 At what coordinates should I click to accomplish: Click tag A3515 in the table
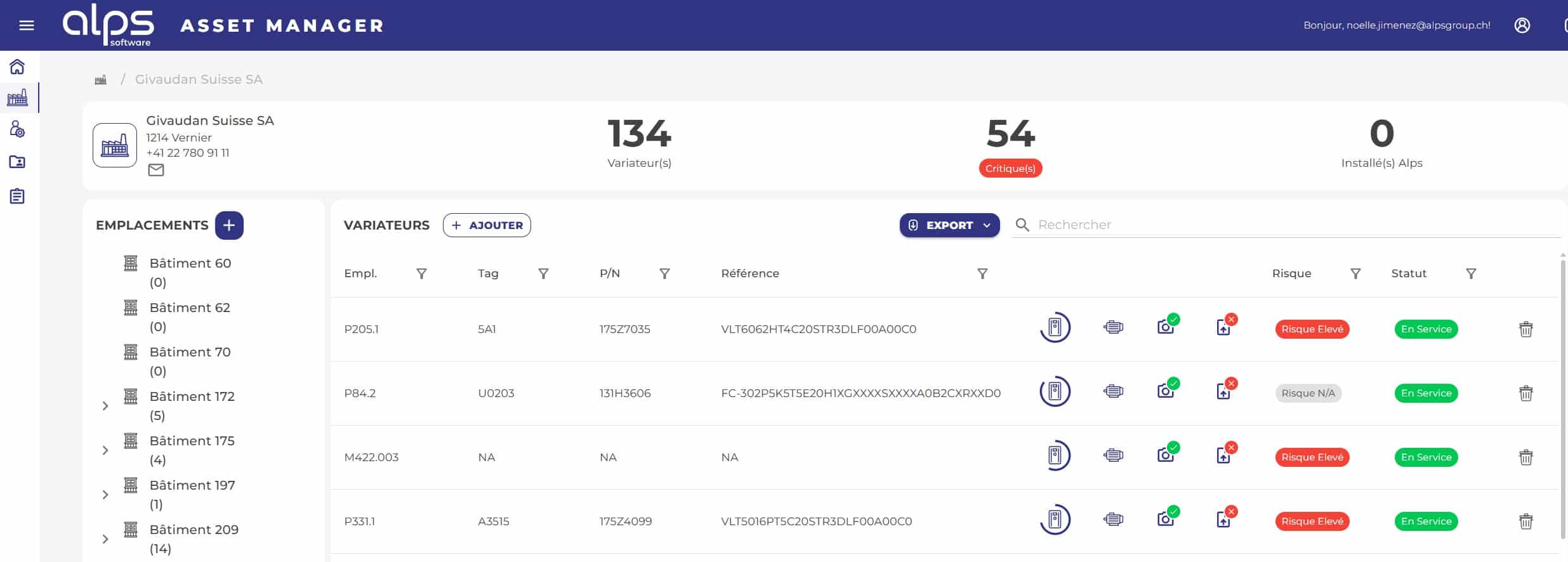coord(494,521)
